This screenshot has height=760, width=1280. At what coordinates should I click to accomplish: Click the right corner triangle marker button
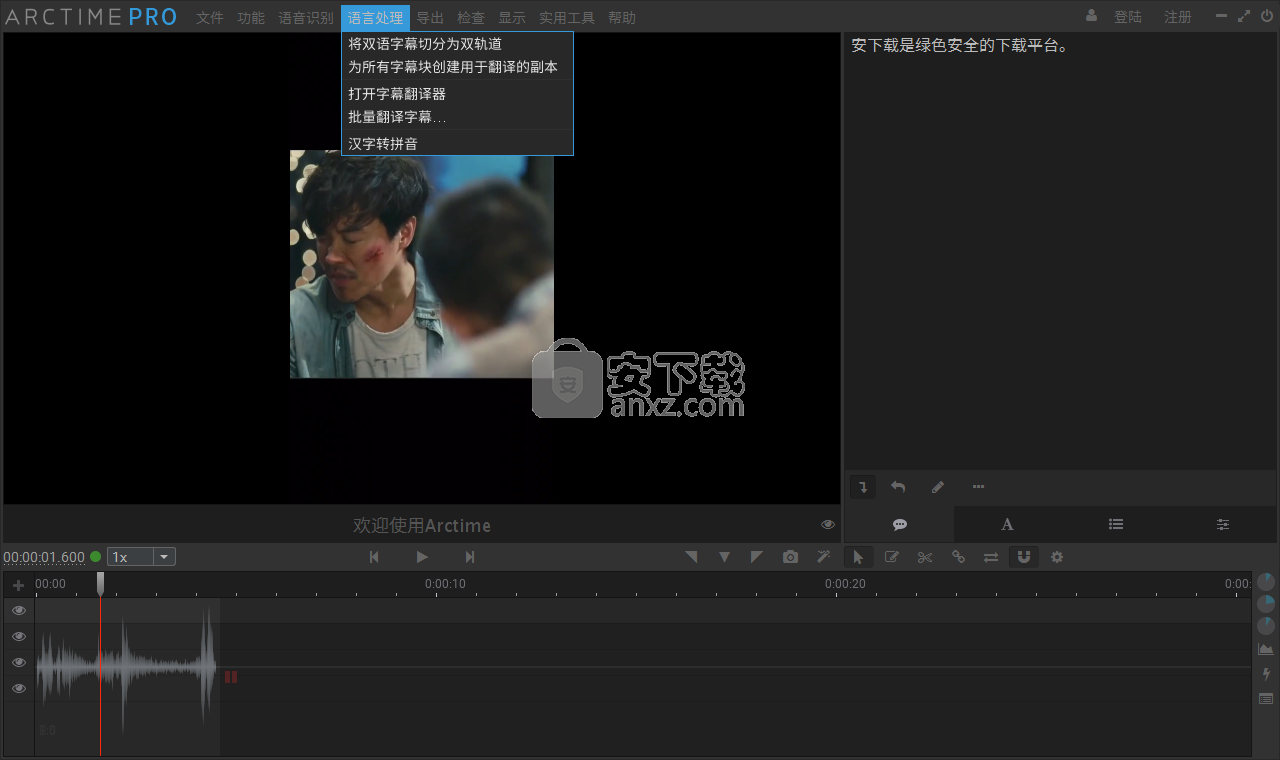[x=757, y=557]
